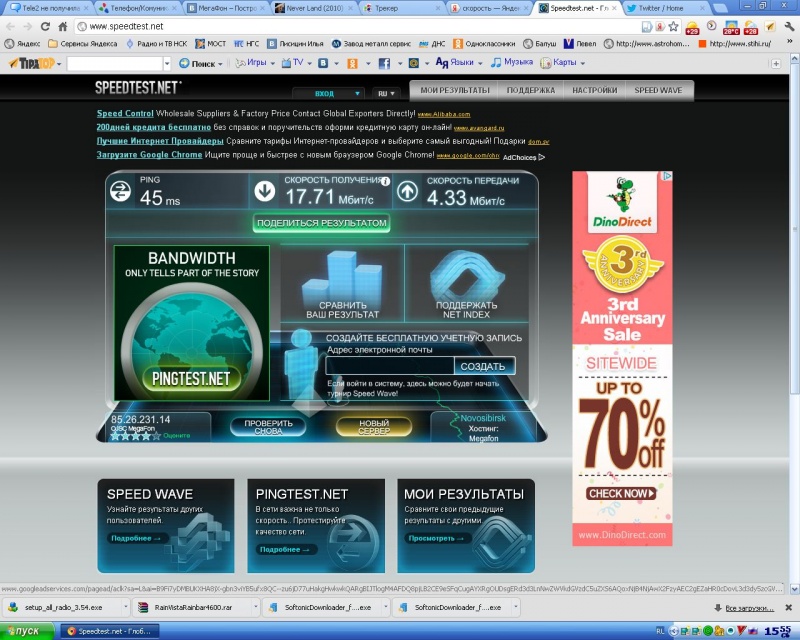Click Все загрузки link
Image resolution: width=800 pixels, height=640 pixels.
pos(749,608)
